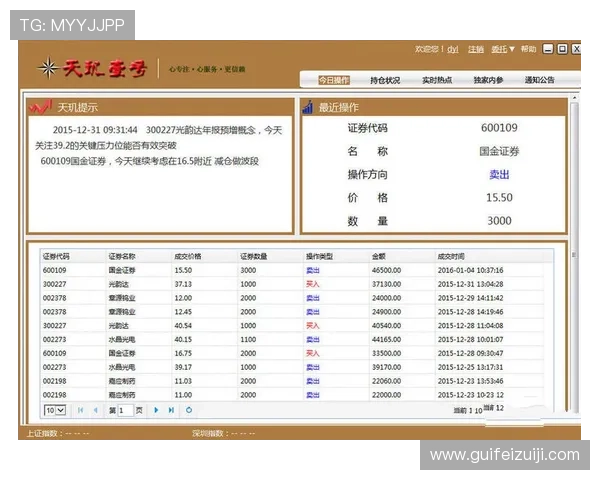The width and height of the screenshot is (600, 480).
Task: Select row dated 2016-01-04 10:37:16
Action: point(292,270)
